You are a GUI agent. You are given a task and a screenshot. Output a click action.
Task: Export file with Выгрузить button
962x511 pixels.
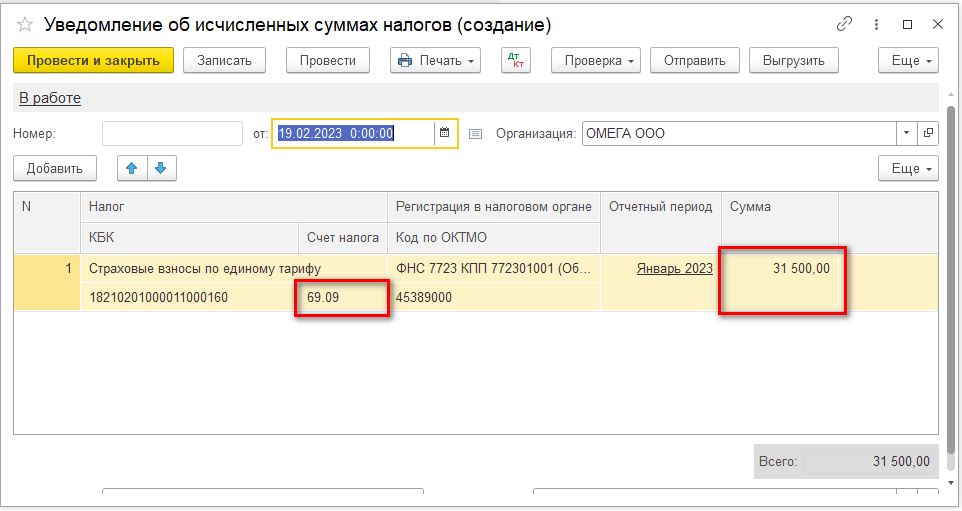pos(793,60)
